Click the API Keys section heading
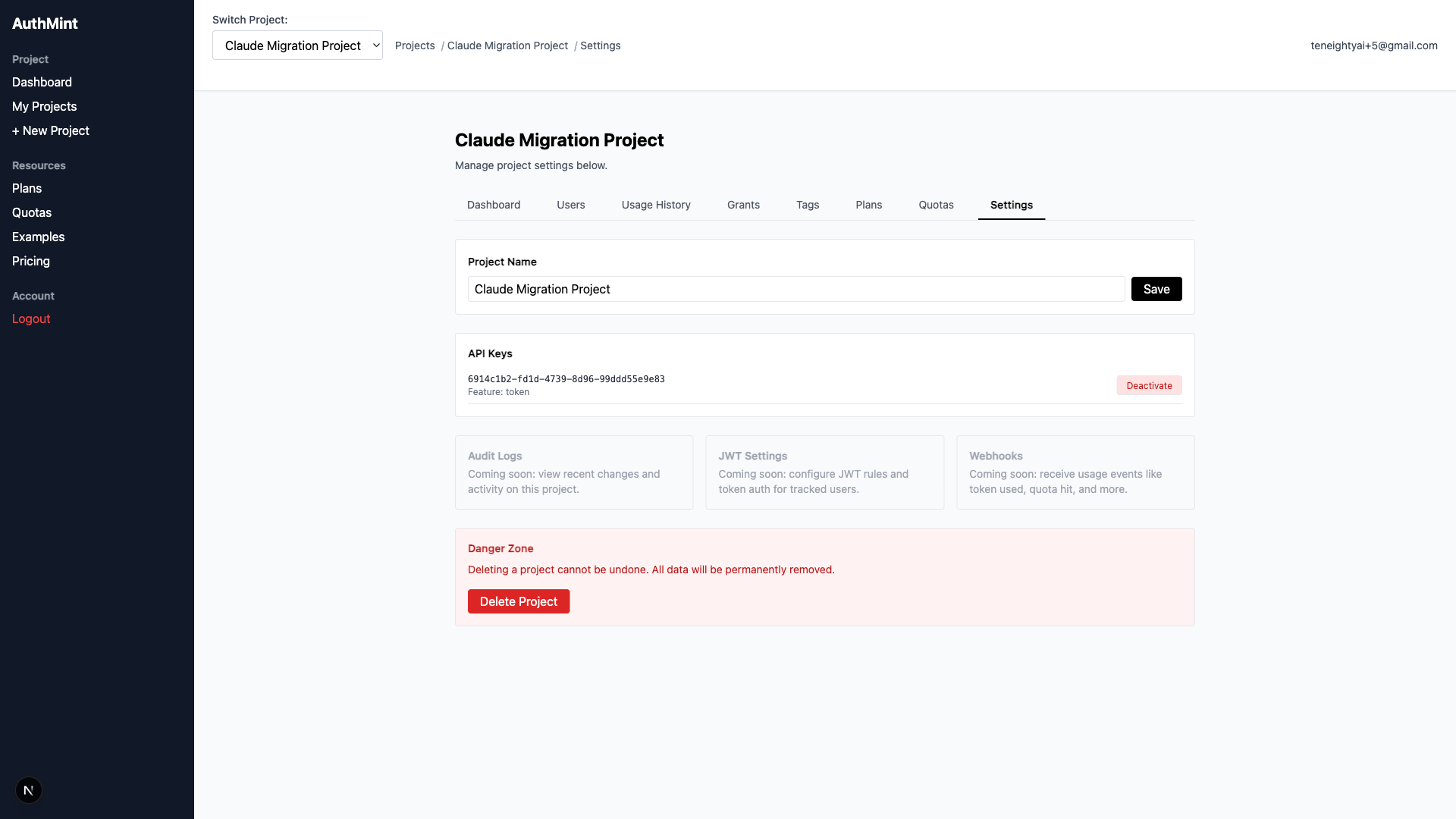Screen dimensions: 1456x819 click(490, 353)
